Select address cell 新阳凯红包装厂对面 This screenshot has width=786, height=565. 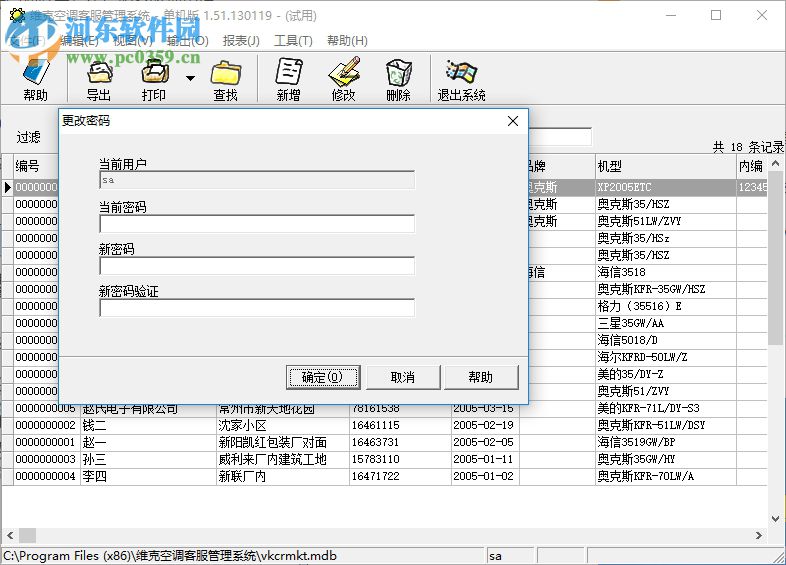tap(282, 443)
